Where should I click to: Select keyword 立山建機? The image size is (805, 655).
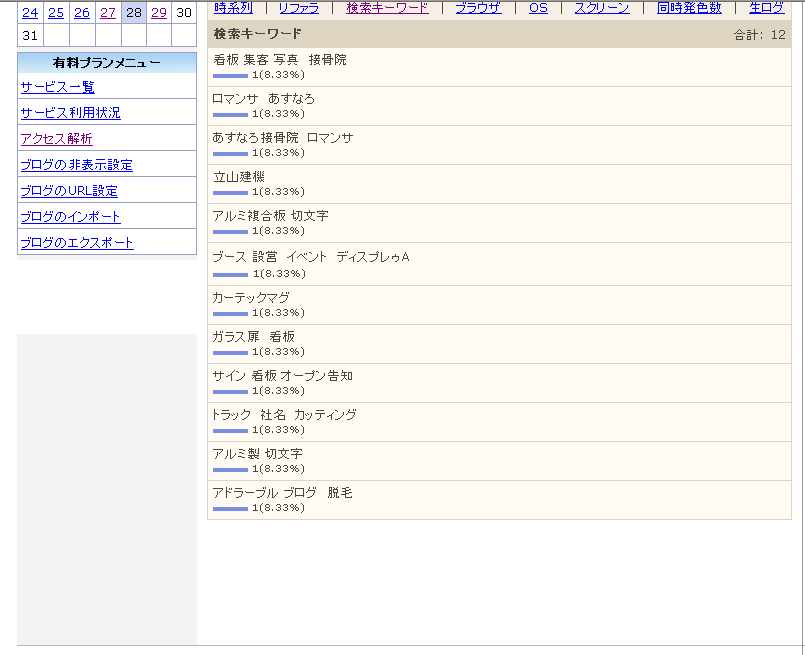coord(239,177)
